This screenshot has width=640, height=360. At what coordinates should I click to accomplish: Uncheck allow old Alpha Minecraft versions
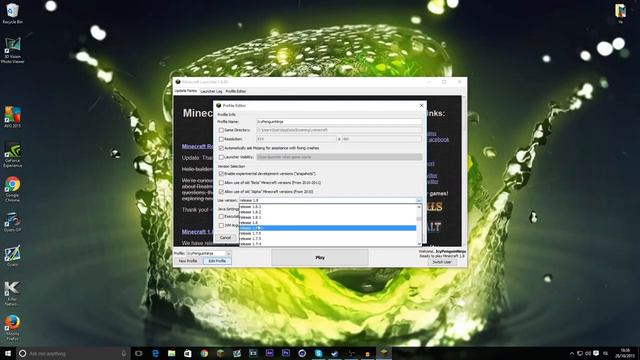click(221, 192)
